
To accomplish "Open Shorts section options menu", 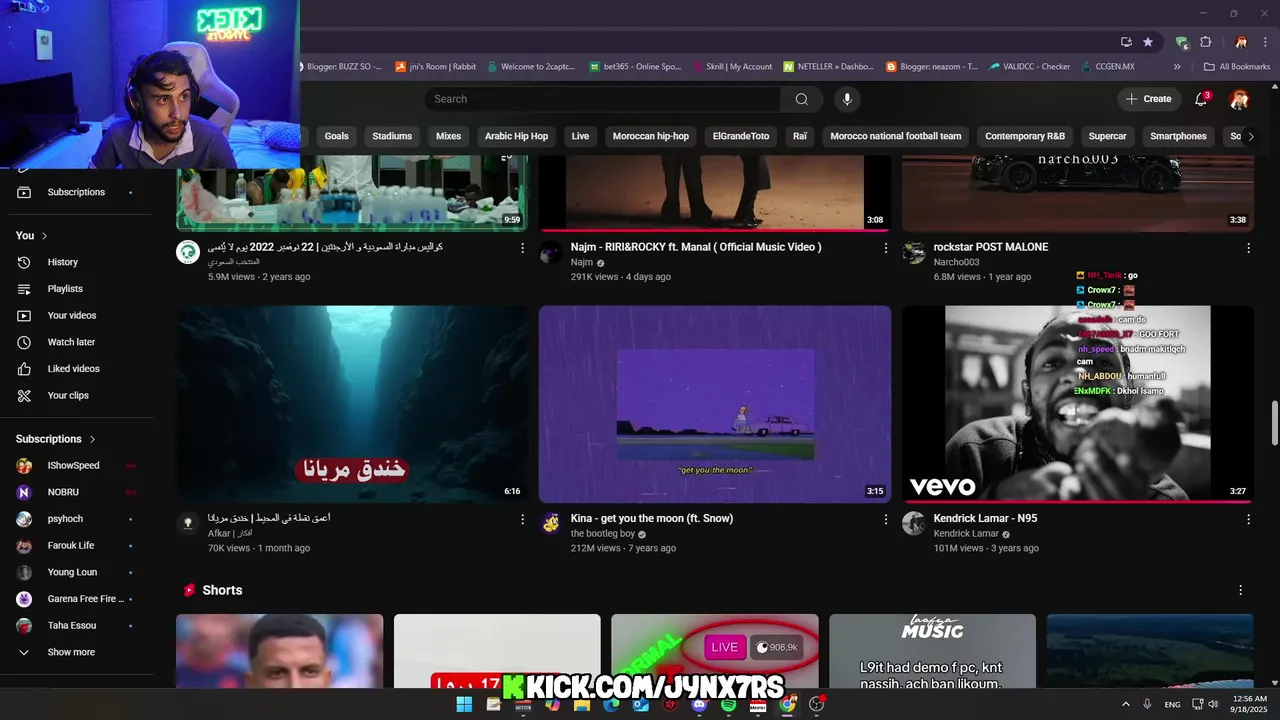I will (1240, 590).
